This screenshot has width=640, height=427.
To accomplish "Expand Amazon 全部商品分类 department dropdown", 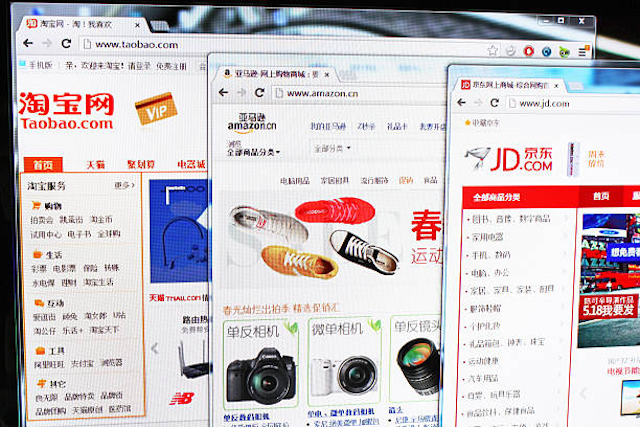I will click(x=253, y=151).
